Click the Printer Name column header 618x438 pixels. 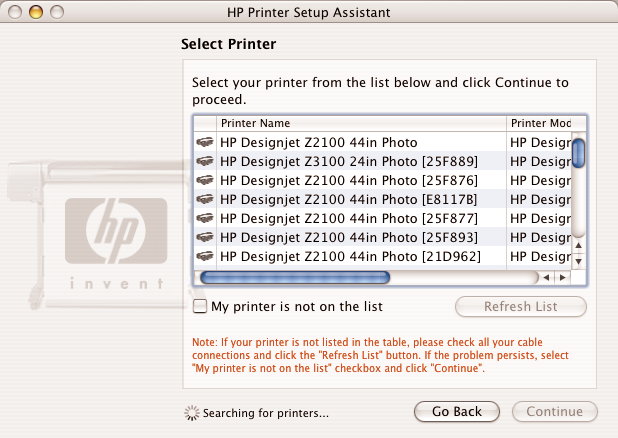[361, 123]
